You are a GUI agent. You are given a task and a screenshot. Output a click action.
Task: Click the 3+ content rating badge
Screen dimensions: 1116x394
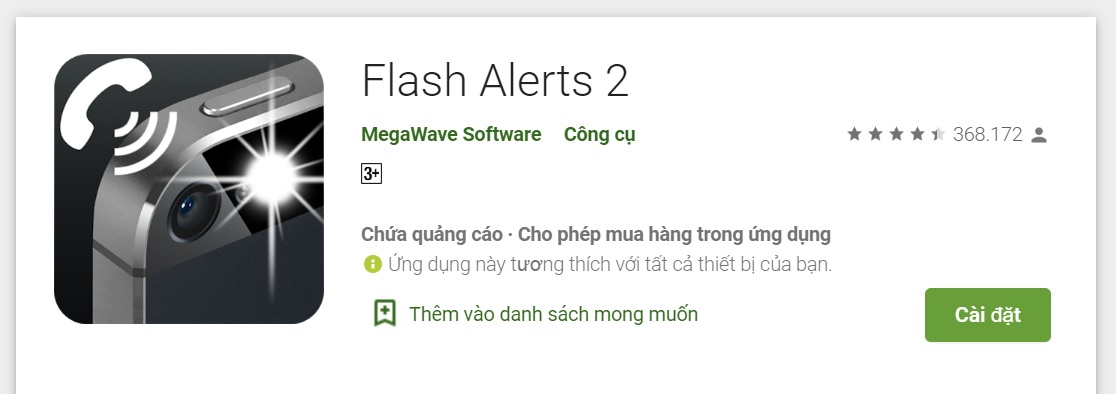[372, 173]
